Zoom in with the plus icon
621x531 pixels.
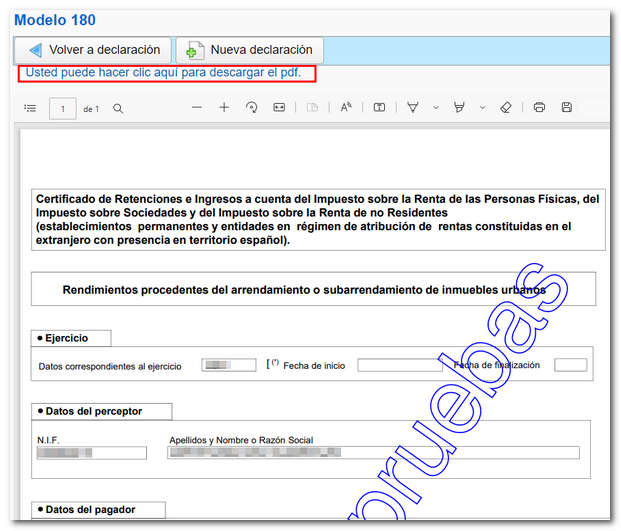click(224, 108)
